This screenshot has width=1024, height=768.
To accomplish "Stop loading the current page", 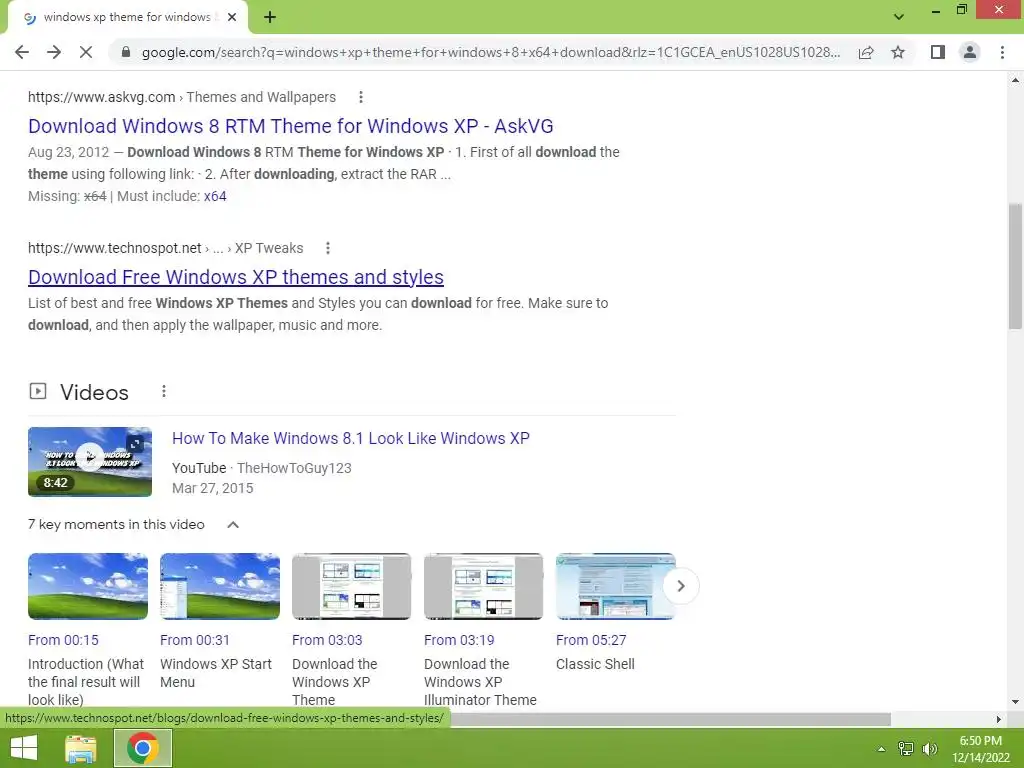I will pyautogui.click(x=86, y=52).
